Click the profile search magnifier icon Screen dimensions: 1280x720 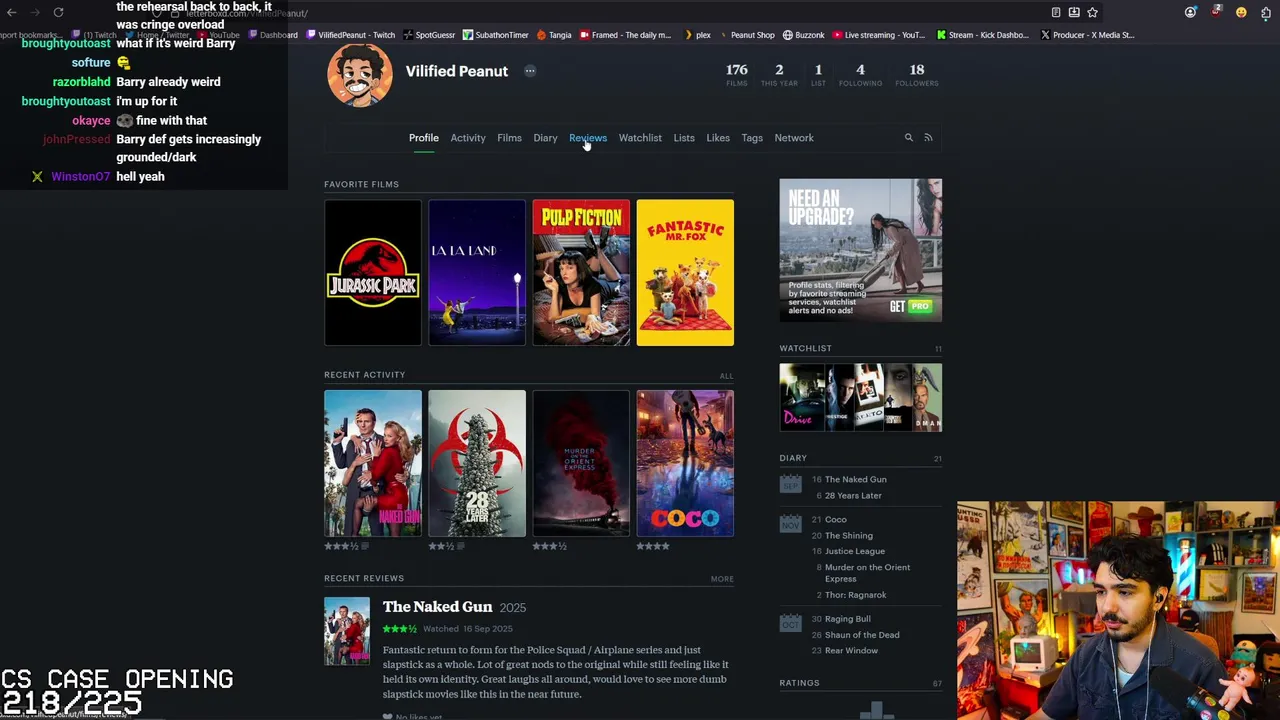click(x=908, y=138)
